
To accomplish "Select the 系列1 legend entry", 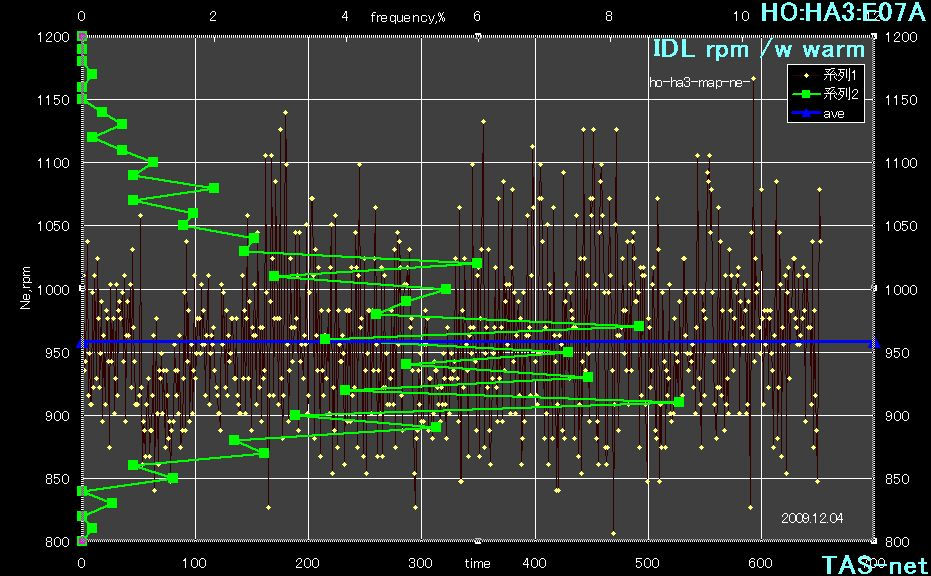I will pyautogui.click(x=826, y=75).
